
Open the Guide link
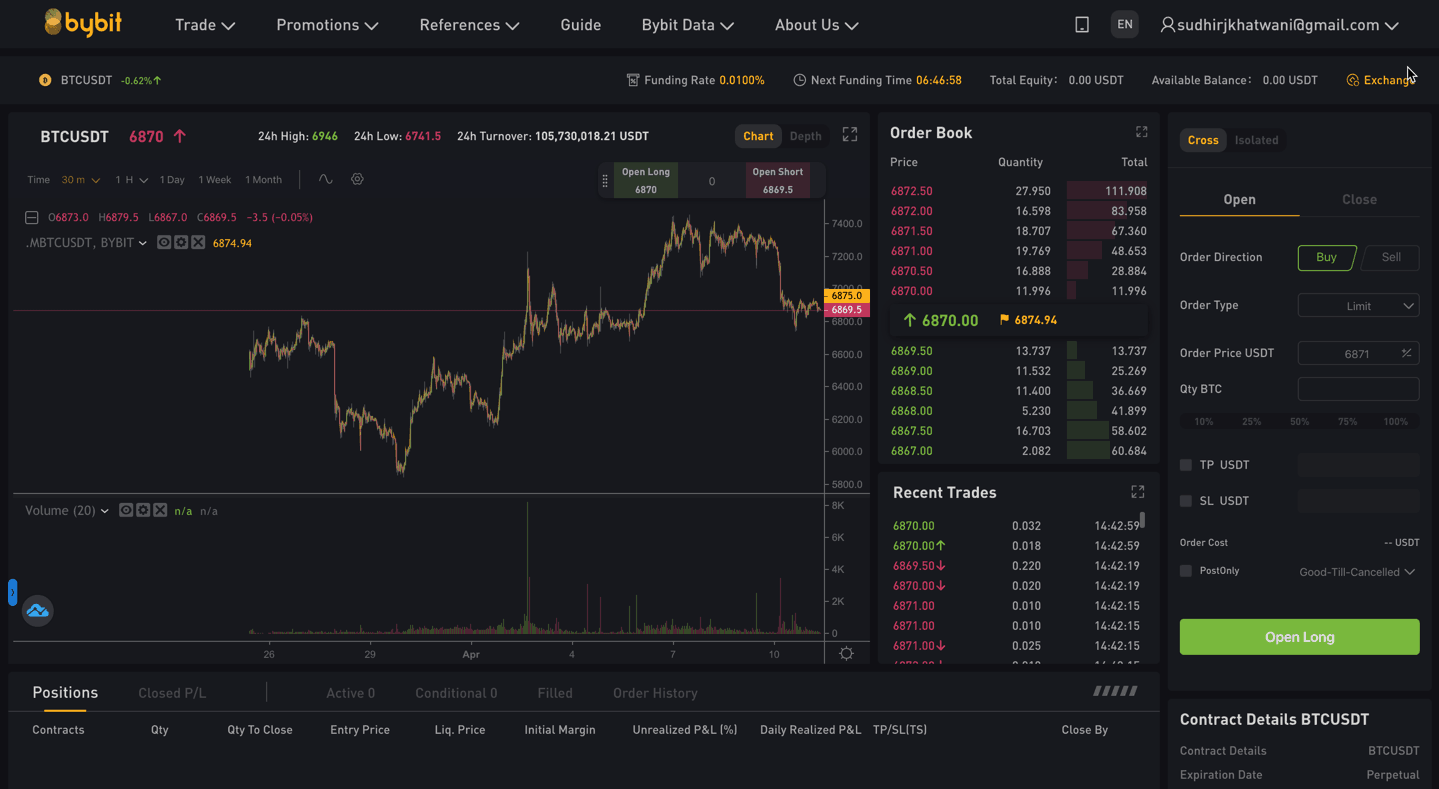[x=581, y=25]
